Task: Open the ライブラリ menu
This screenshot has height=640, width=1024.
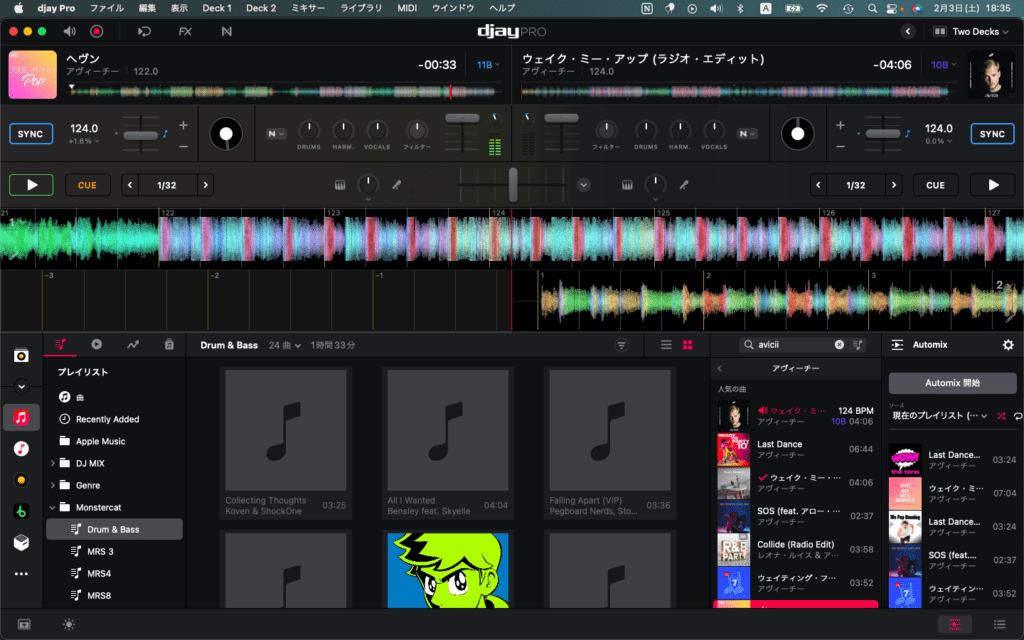Action: tap(360, 8)
